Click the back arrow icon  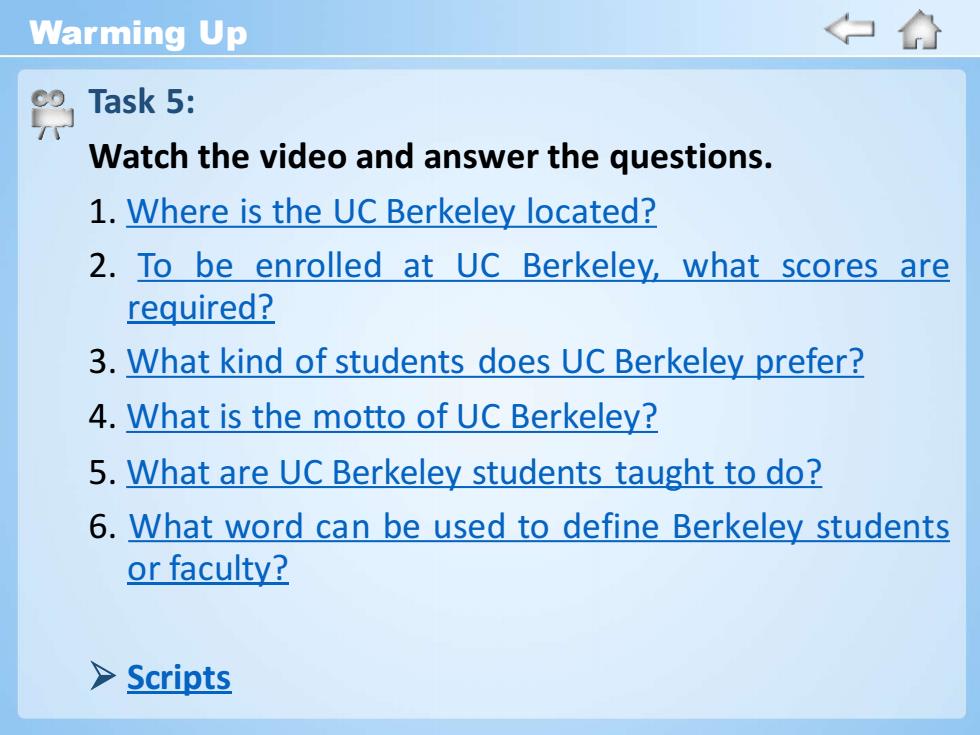(849, 29)
